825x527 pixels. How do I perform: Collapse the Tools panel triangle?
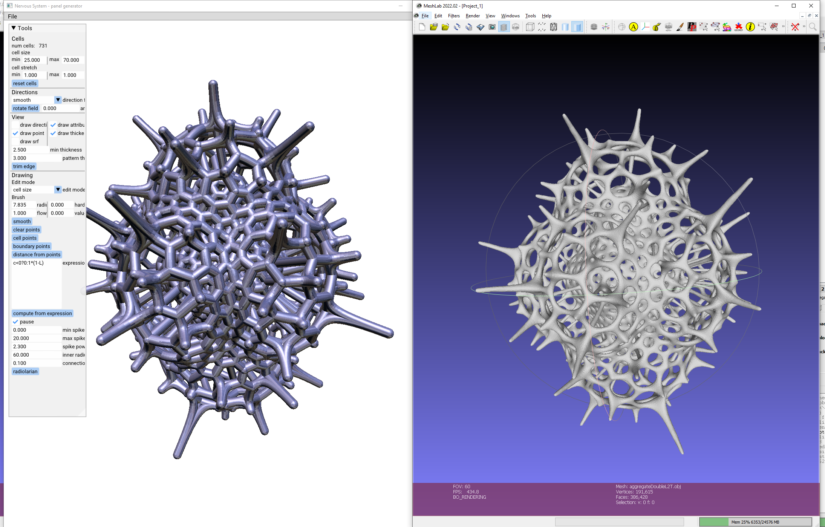click(15, 28)
